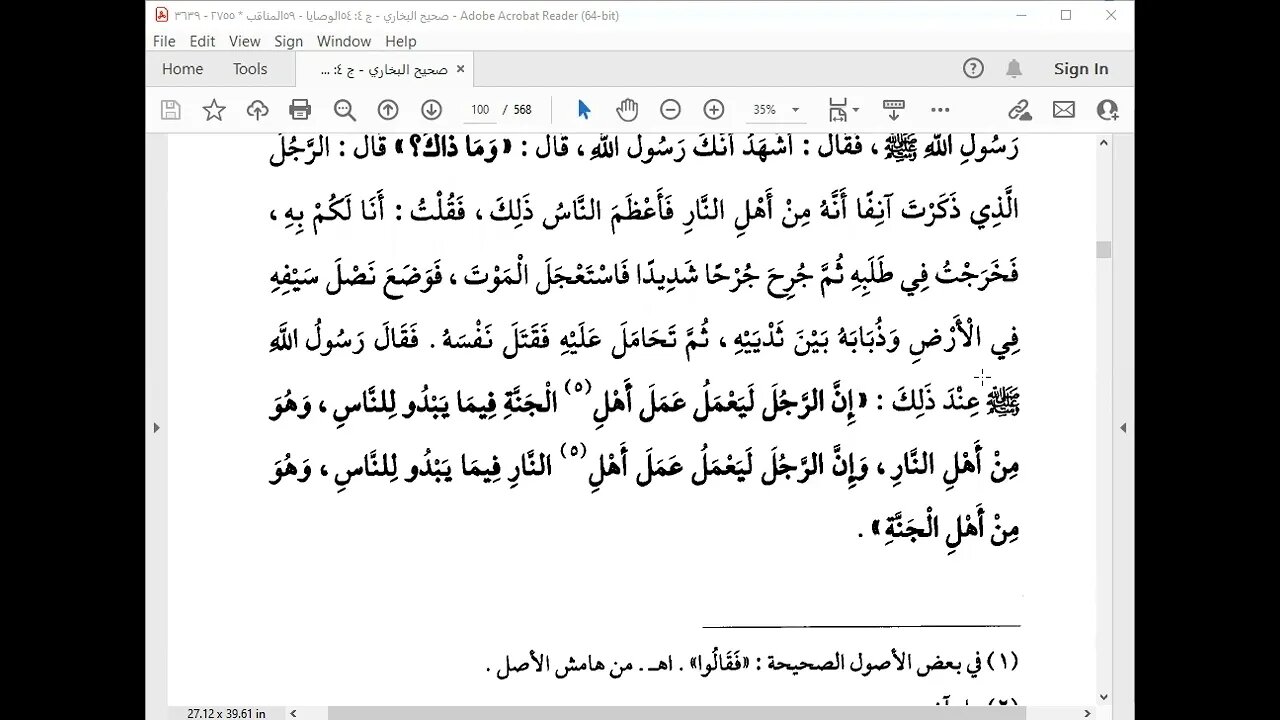Zoom in with plus icon
Viewport: 1280px width, 720px height.
click(713, 110)
